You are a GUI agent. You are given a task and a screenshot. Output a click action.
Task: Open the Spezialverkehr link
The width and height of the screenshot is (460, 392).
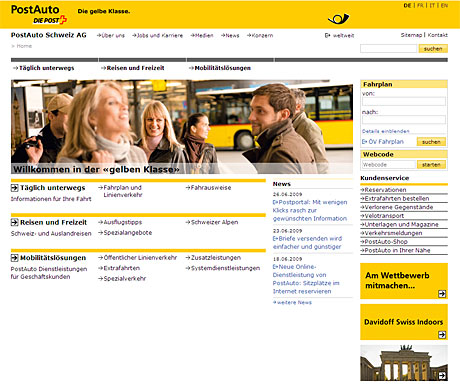(122, 279)
